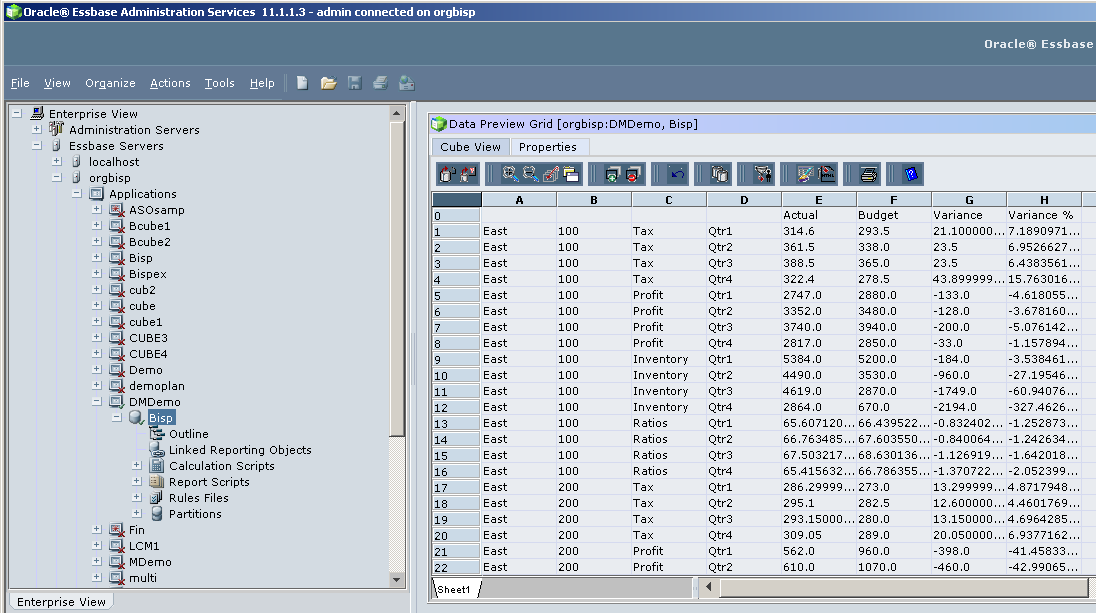Click row header 12 in grid
Image resolution: width=1096 pixels, height=613 pixels.
456,408
